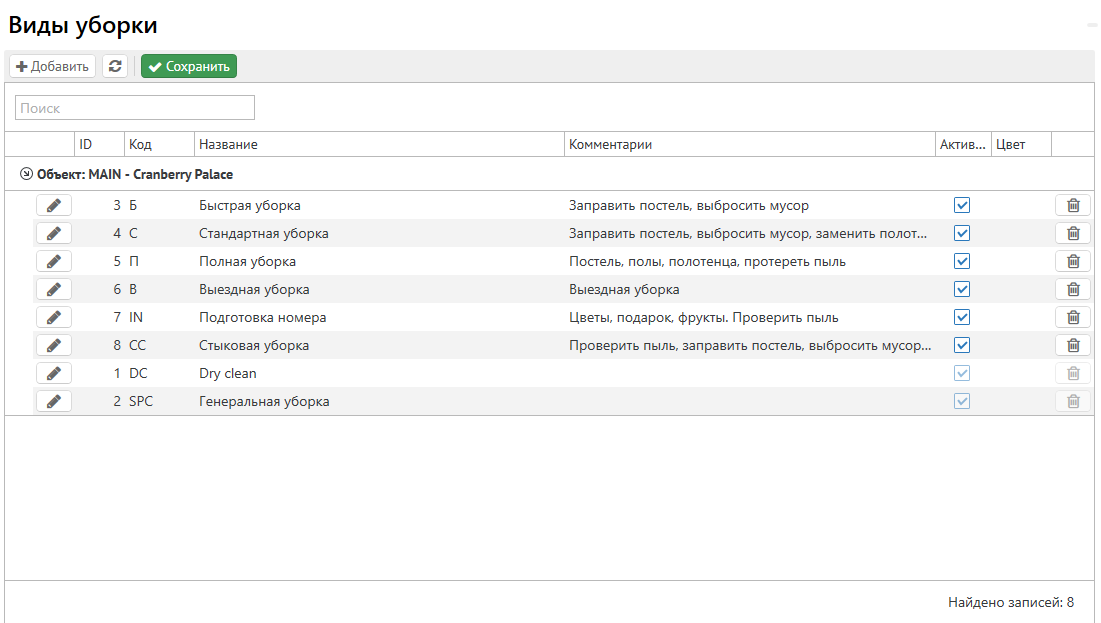The image size is (1101, 623).
Task: Click pencil icon for Генеральная уборка
Action: tap(54, 401)
